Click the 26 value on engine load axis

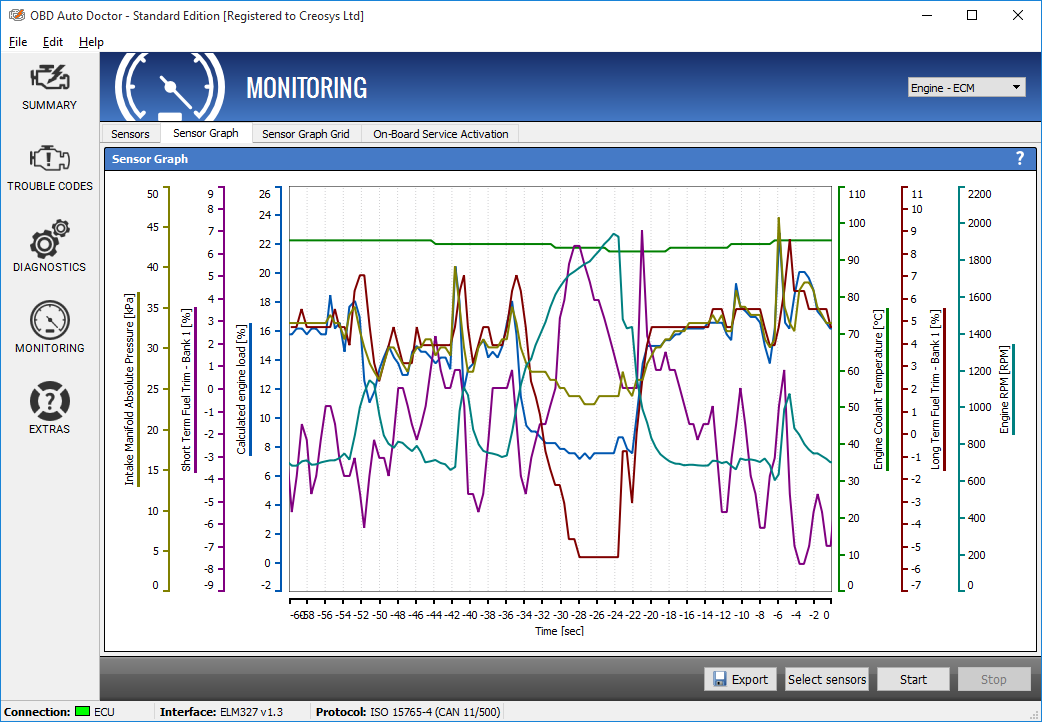[x=264, y=194]
